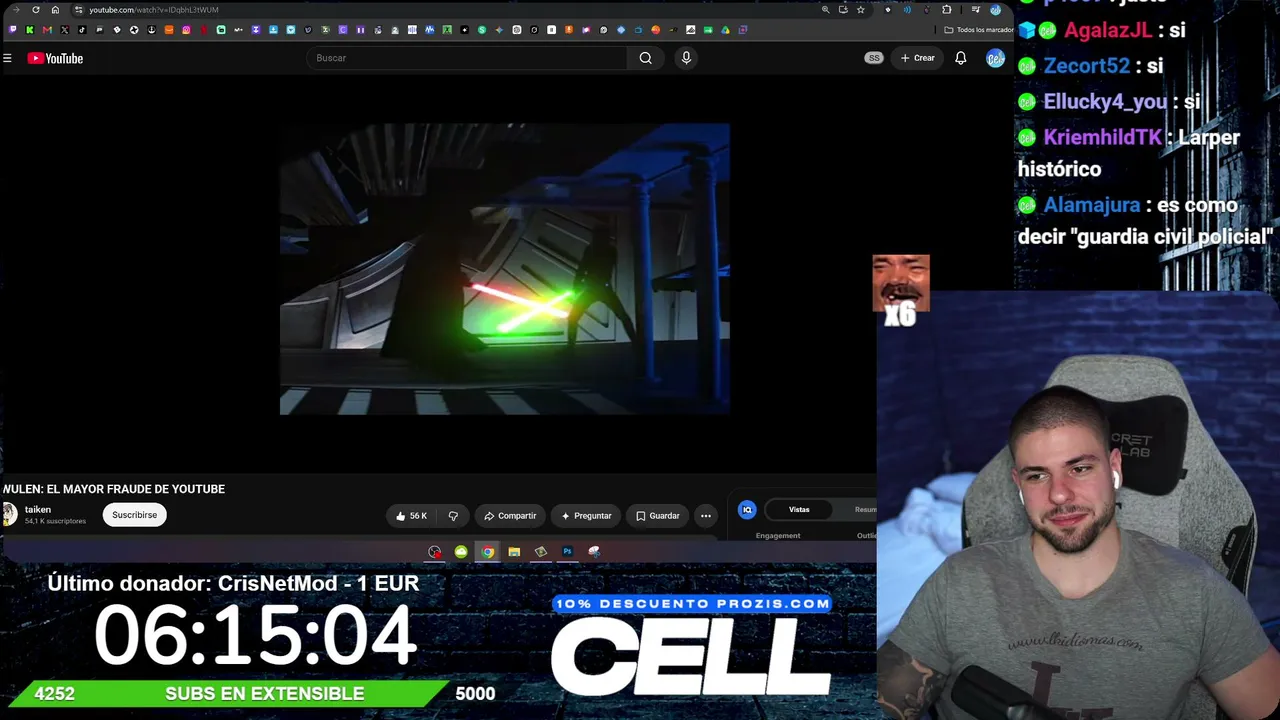Reload the page in Chrome
The width and height of the screenshot is (1280, 720).
click(x=36, y=10)
